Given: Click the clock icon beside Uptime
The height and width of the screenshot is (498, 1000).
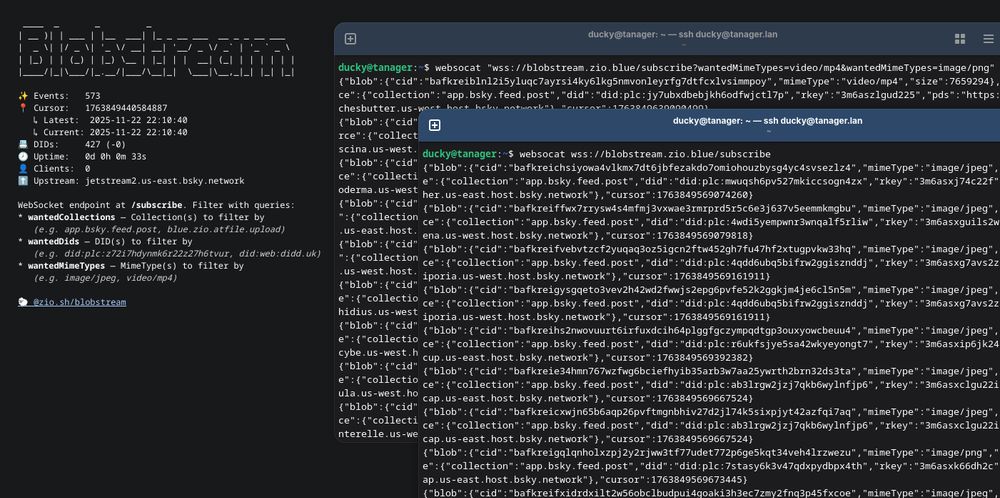Looking at the screenshot, I should pyautogui.click(x=23, y=157).
